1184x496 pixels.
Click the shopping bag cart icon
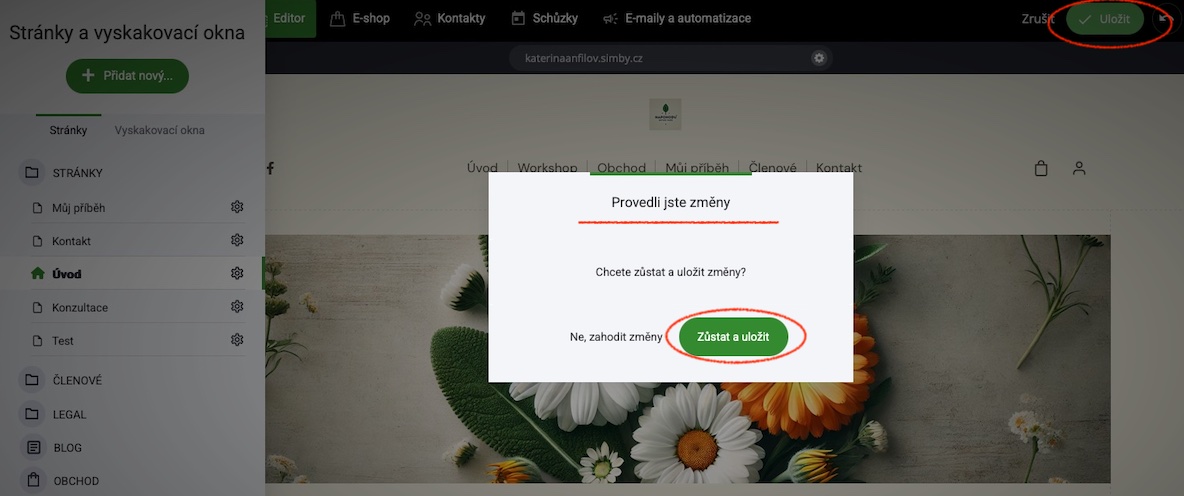pyautogui.click(x=1041, y=168)
